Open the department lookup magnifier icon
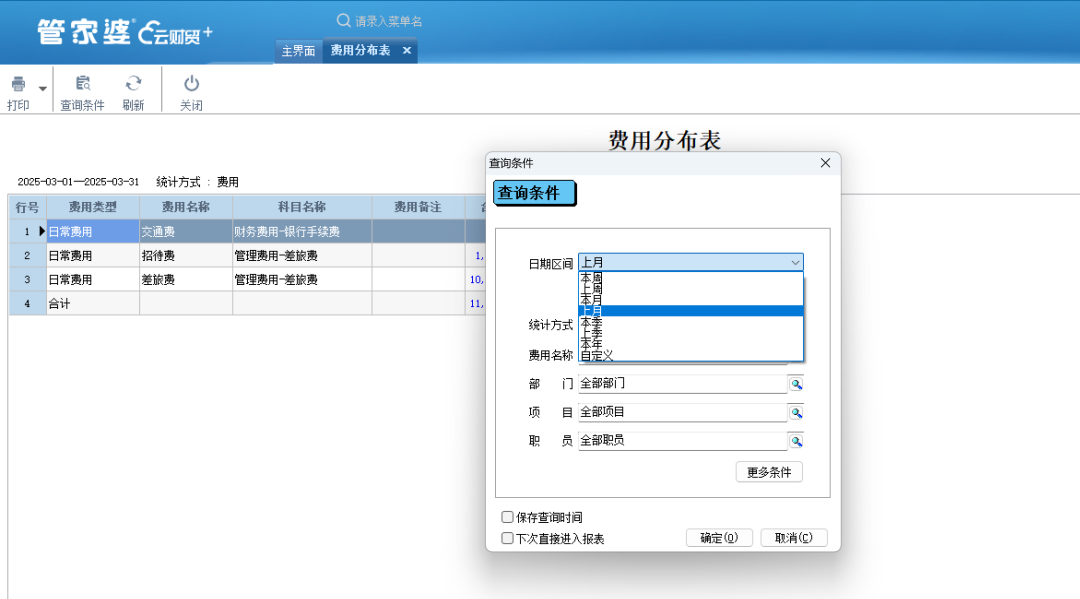 coord(795,383)
